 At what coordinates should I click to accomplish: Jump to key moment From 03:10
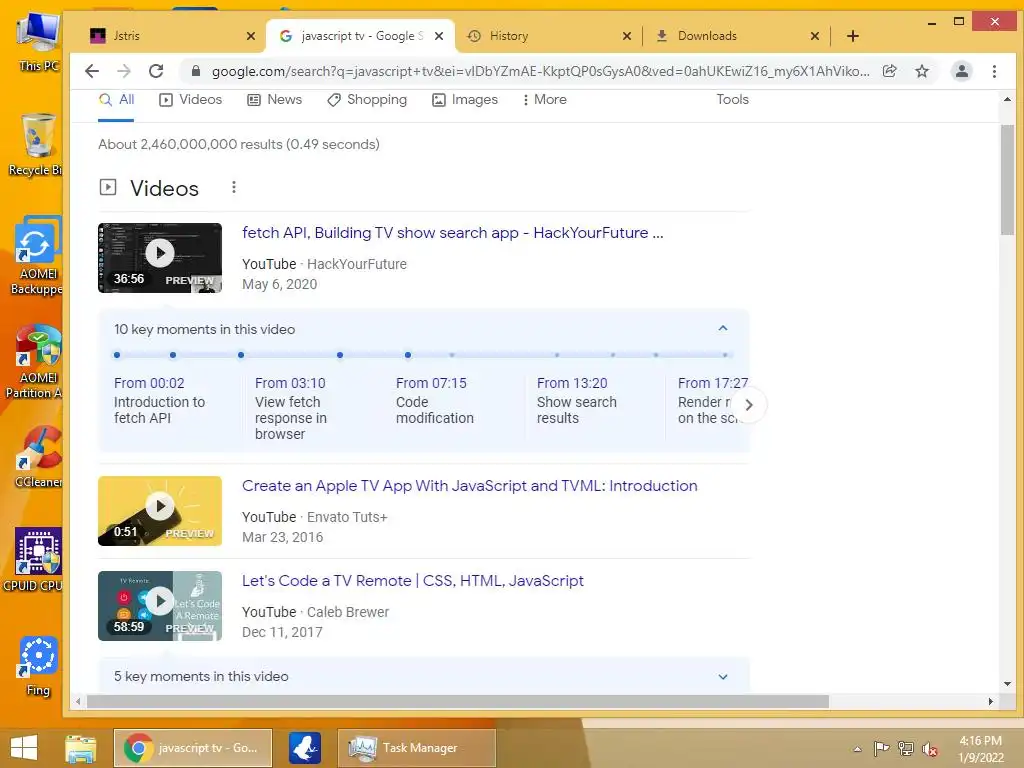point(290,383)
